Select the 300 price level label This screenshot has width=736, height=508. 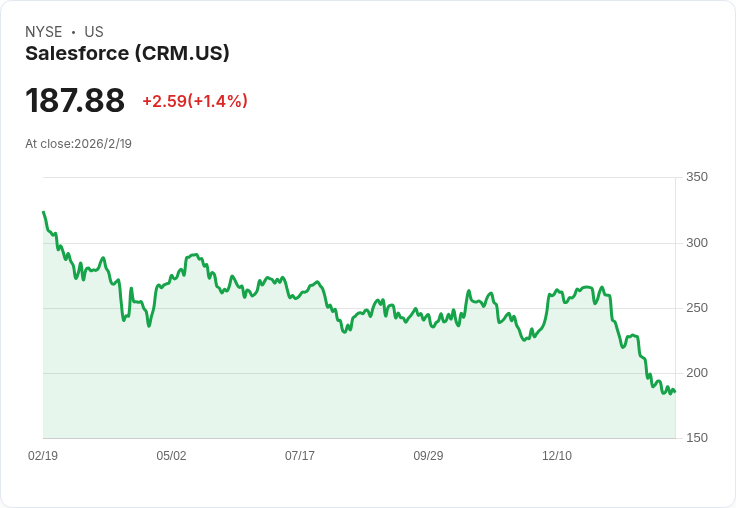[696, 242]
